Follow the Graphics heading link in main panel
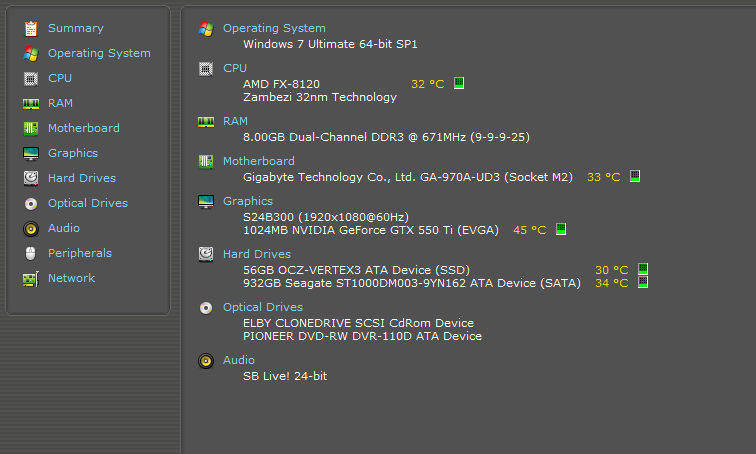This screenshot has width=756, height=454. [248, 201]
